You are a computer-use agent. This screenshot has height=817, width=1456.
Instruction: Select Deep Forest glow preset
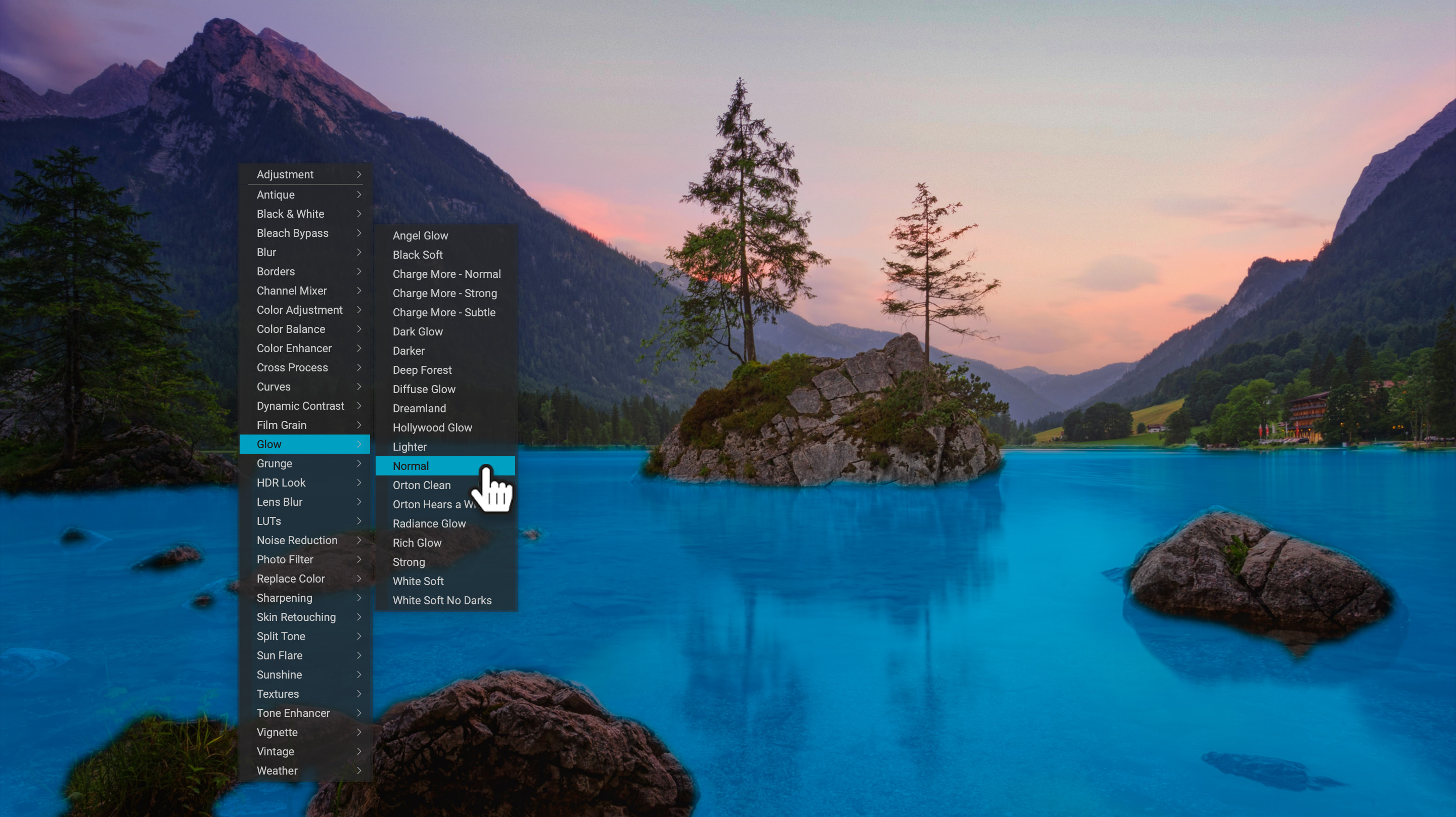click(x=422, y=369)
